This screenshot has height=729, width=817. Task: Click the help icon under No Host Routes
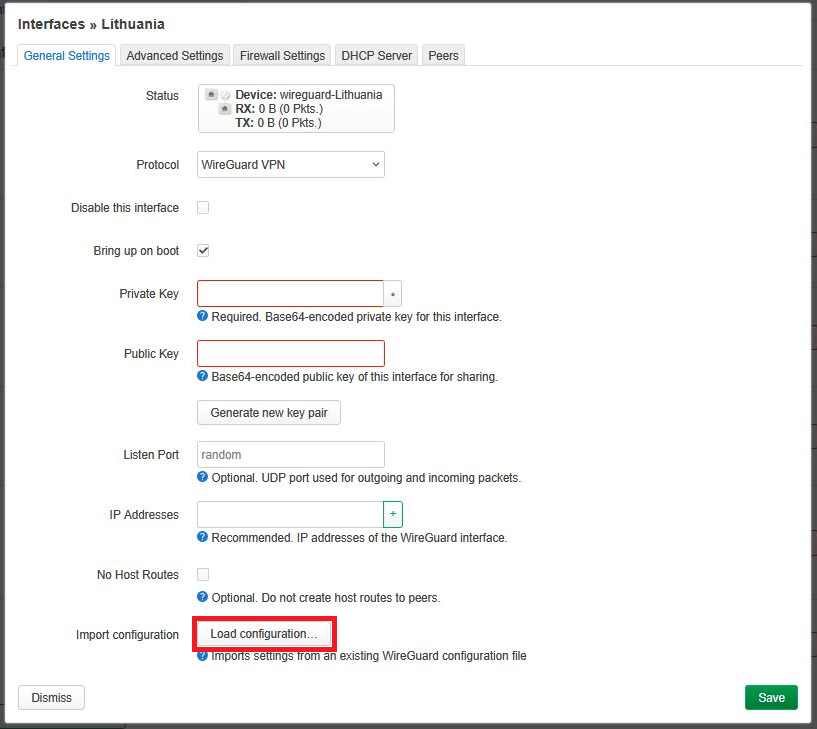tap(203, 598)
